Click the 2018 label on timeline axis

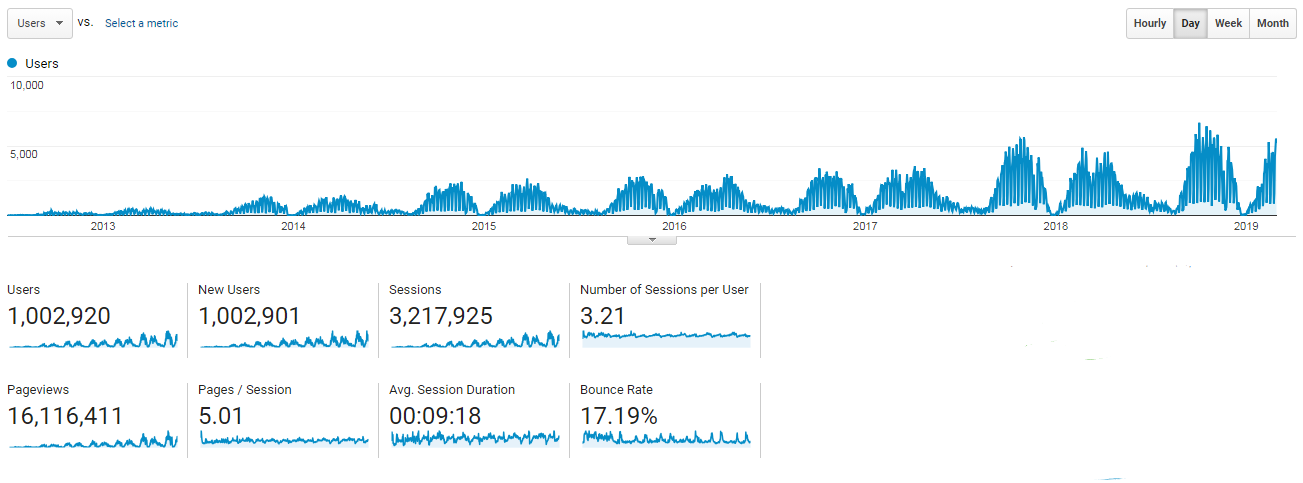pos(1055,226)
